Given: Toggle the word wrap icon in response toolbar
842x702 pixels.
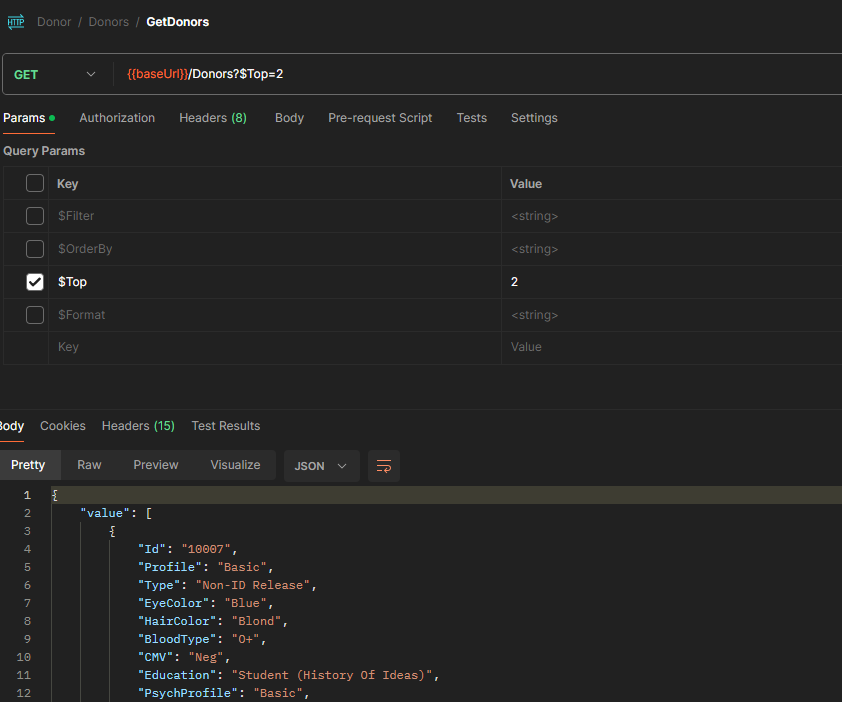Looking at the screenshot, I should click(384, 466).
